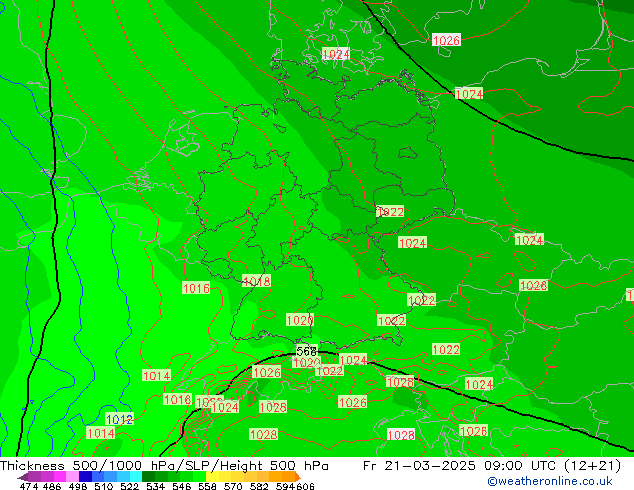Select the light pink legend swatch before dark blue
The height and width of the screenshot is (490, 634).
click(72, 476)
